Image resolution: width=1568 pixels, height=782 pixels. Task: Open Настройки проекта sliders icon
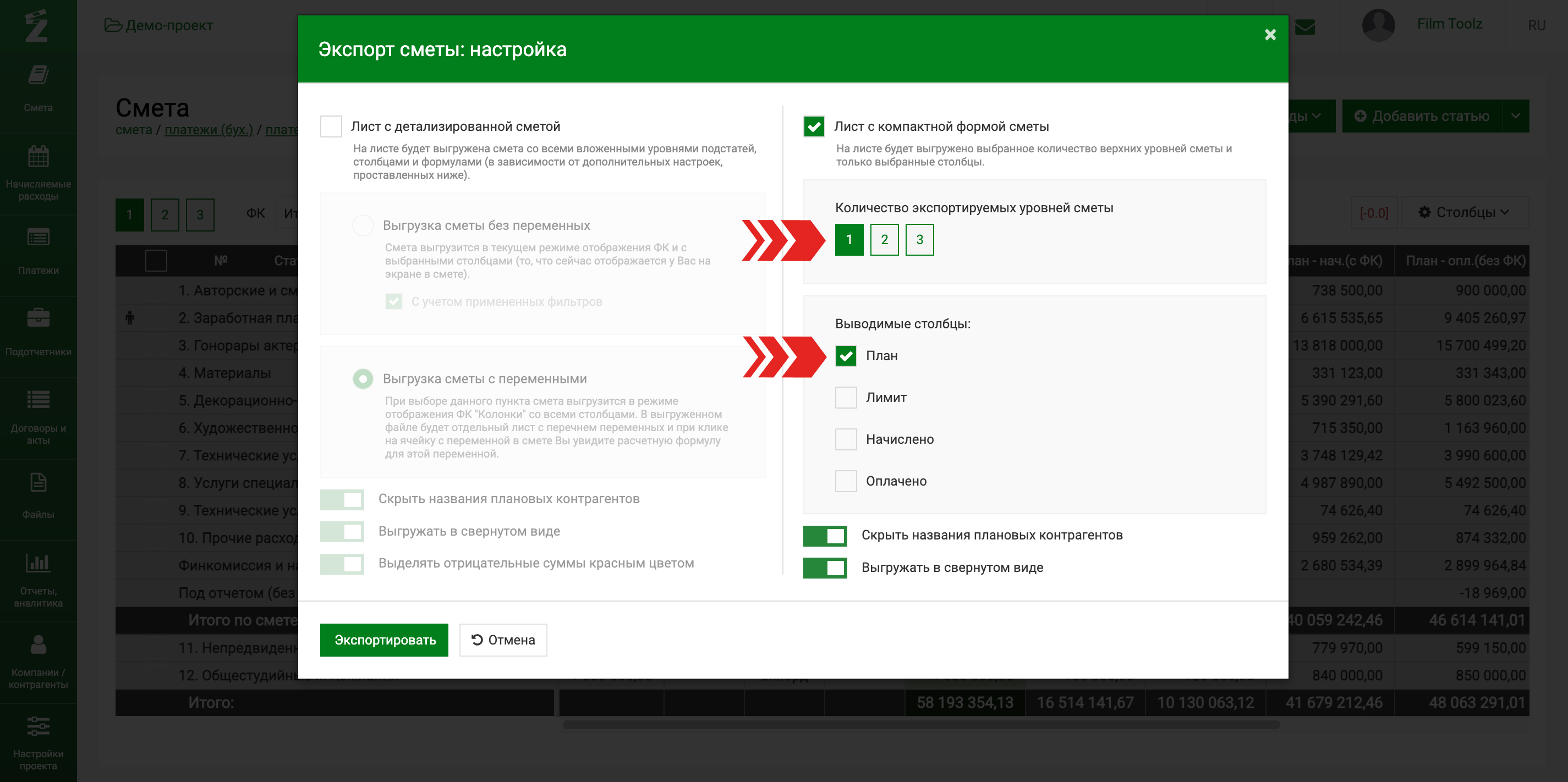[x=38, y=726]
